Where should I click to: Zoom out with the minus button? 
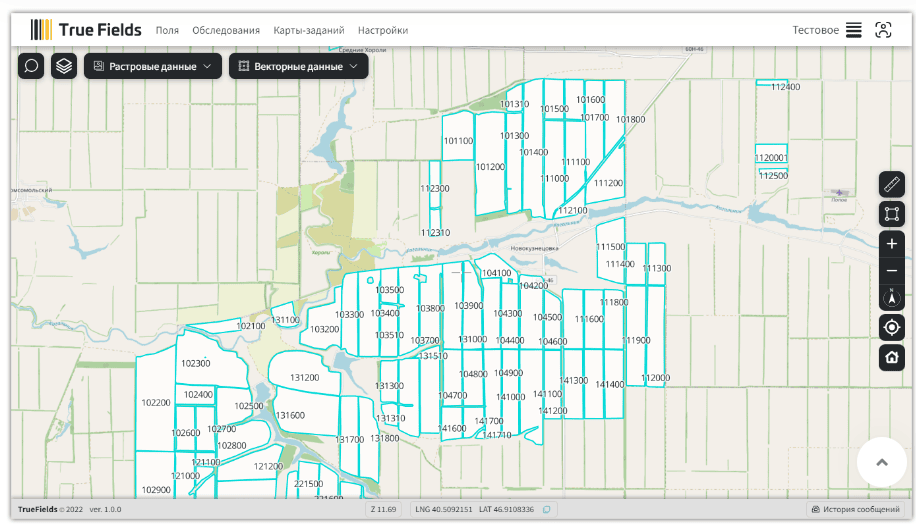[891, 271]
